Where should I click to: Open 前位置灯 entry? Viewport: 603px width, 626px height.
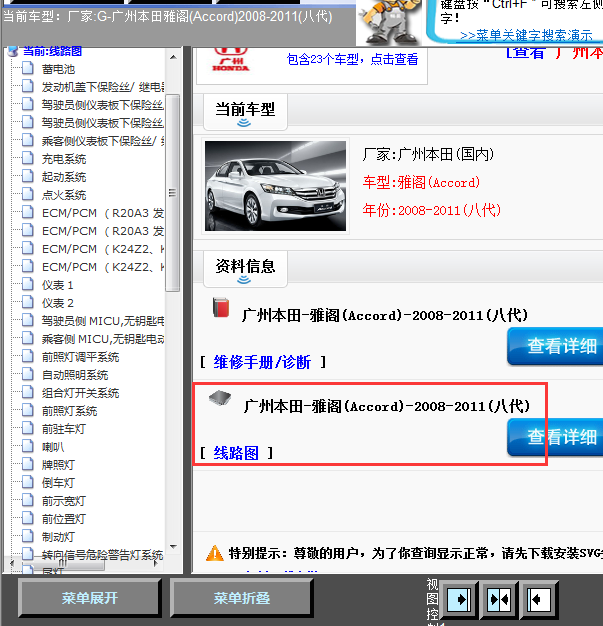[64, 519]
